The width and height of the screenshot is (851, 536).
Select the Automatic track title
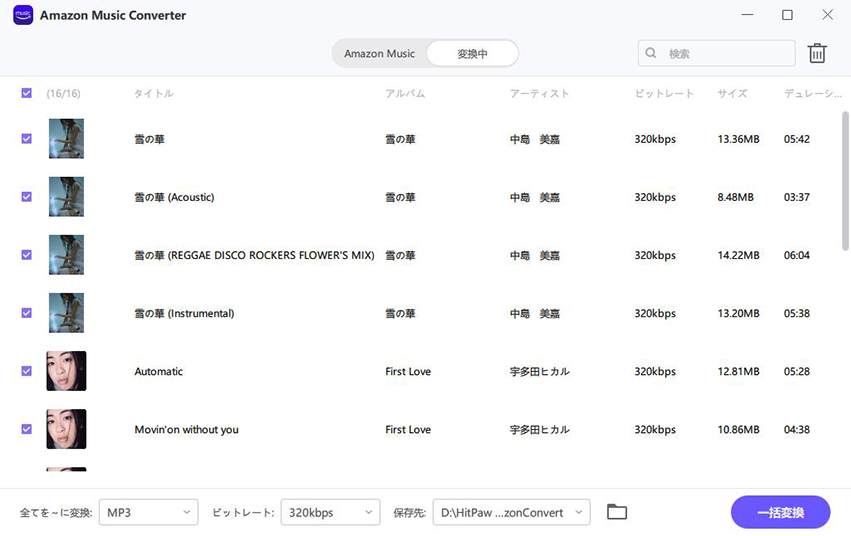[158, 371]
